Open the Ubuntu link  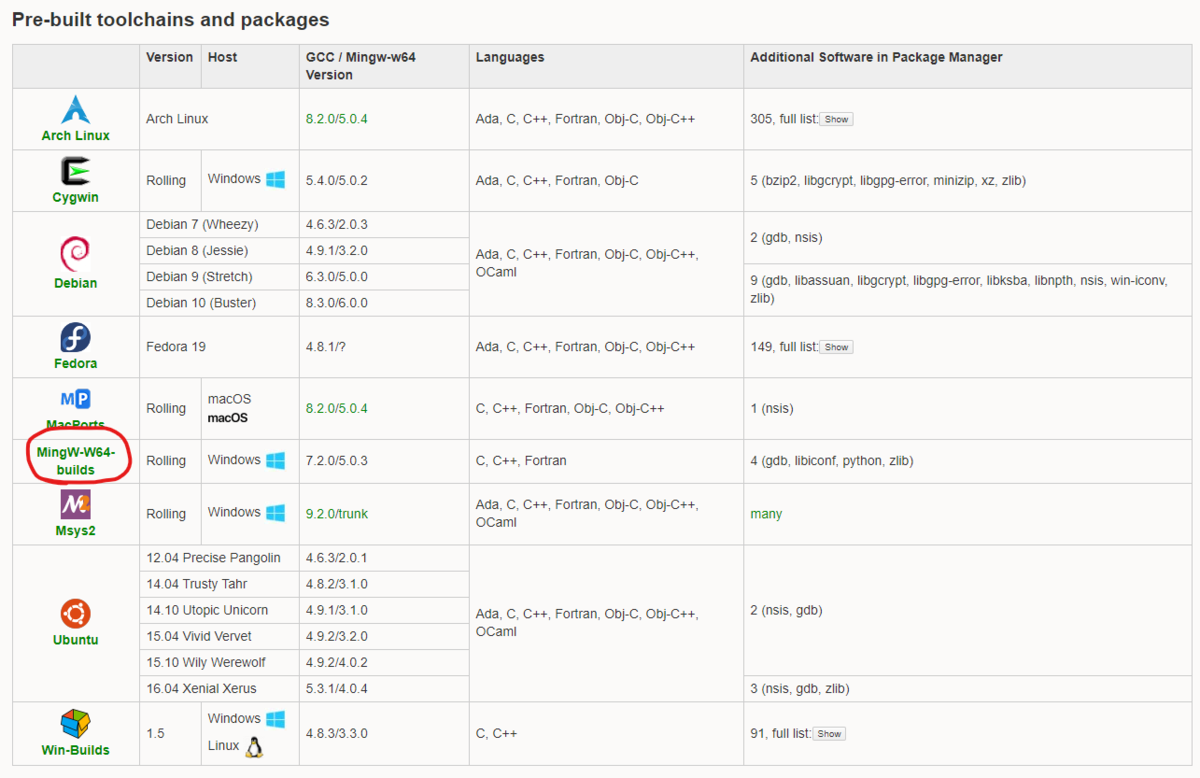pos(76,639)
